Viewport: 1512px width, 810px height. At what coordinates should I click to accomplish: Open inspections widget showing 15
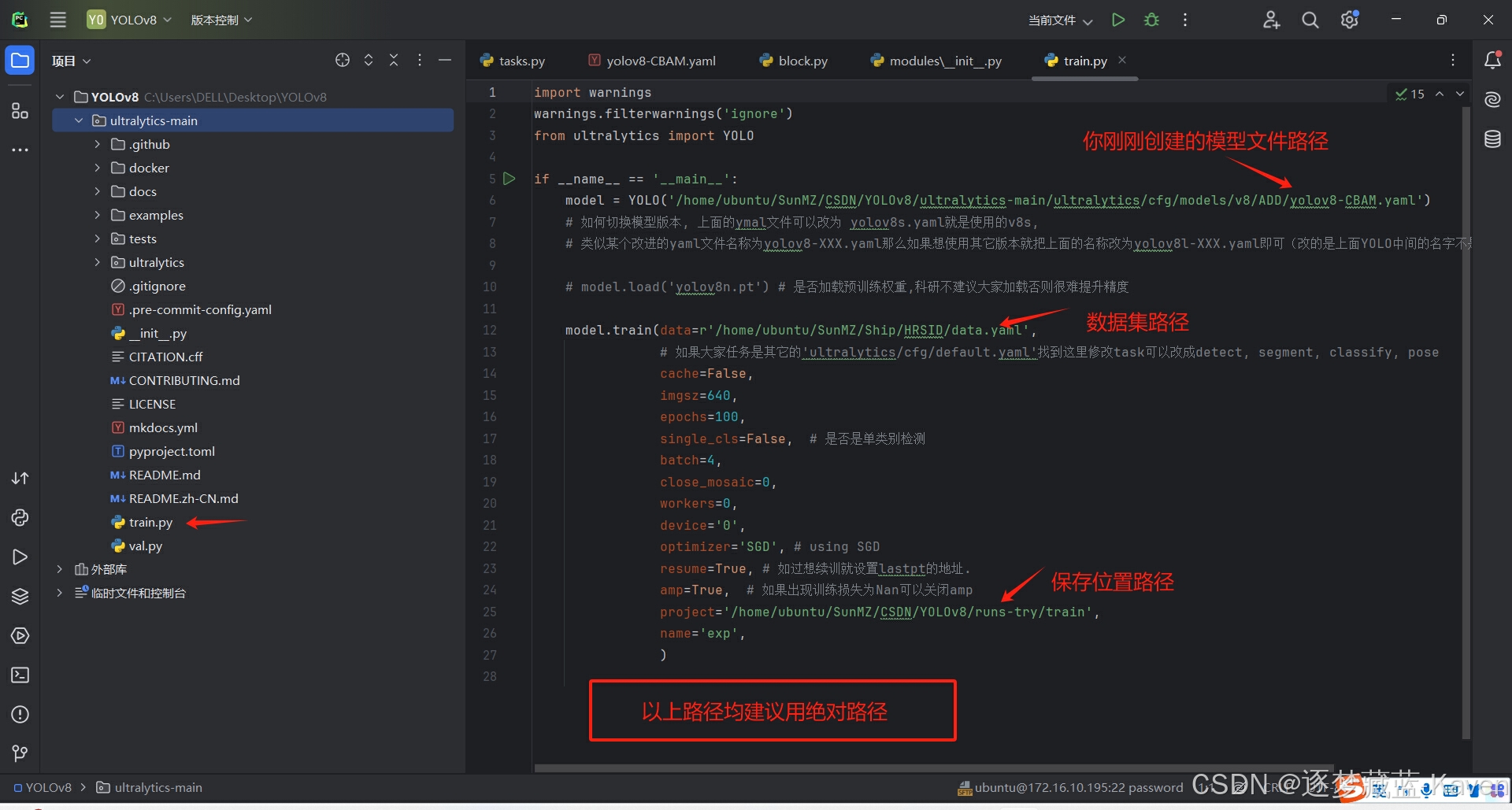coord(1410,94)
